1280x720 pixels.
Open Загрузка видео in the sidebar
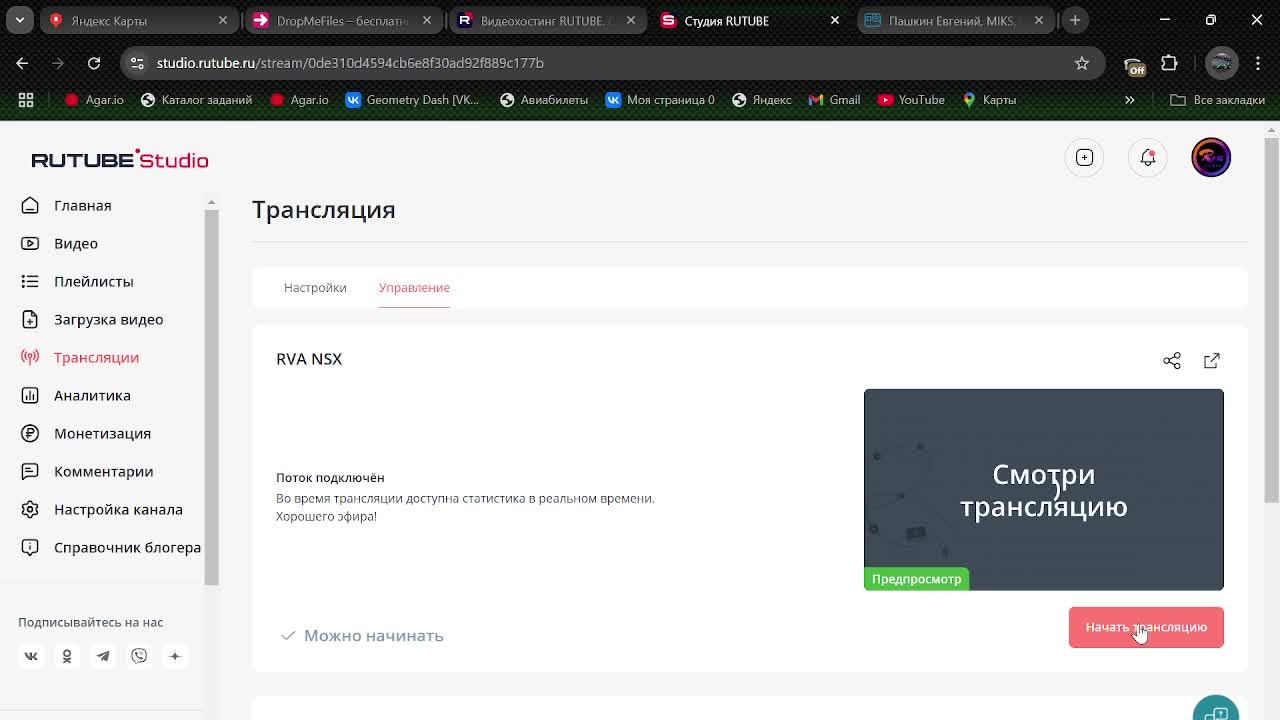point(92,319)
